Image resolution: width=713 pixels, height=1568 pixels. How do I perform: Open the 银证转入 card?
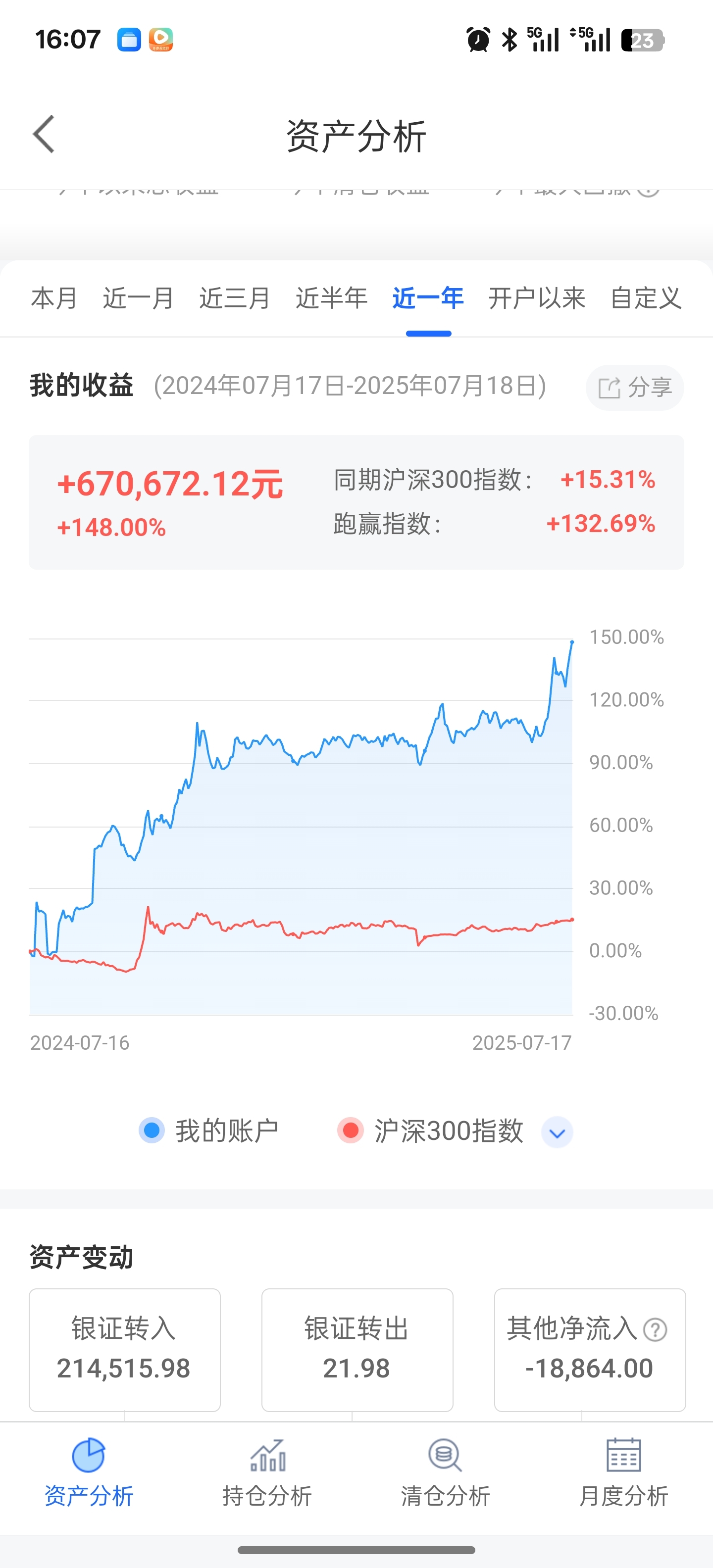click(x=125, y=1349)
